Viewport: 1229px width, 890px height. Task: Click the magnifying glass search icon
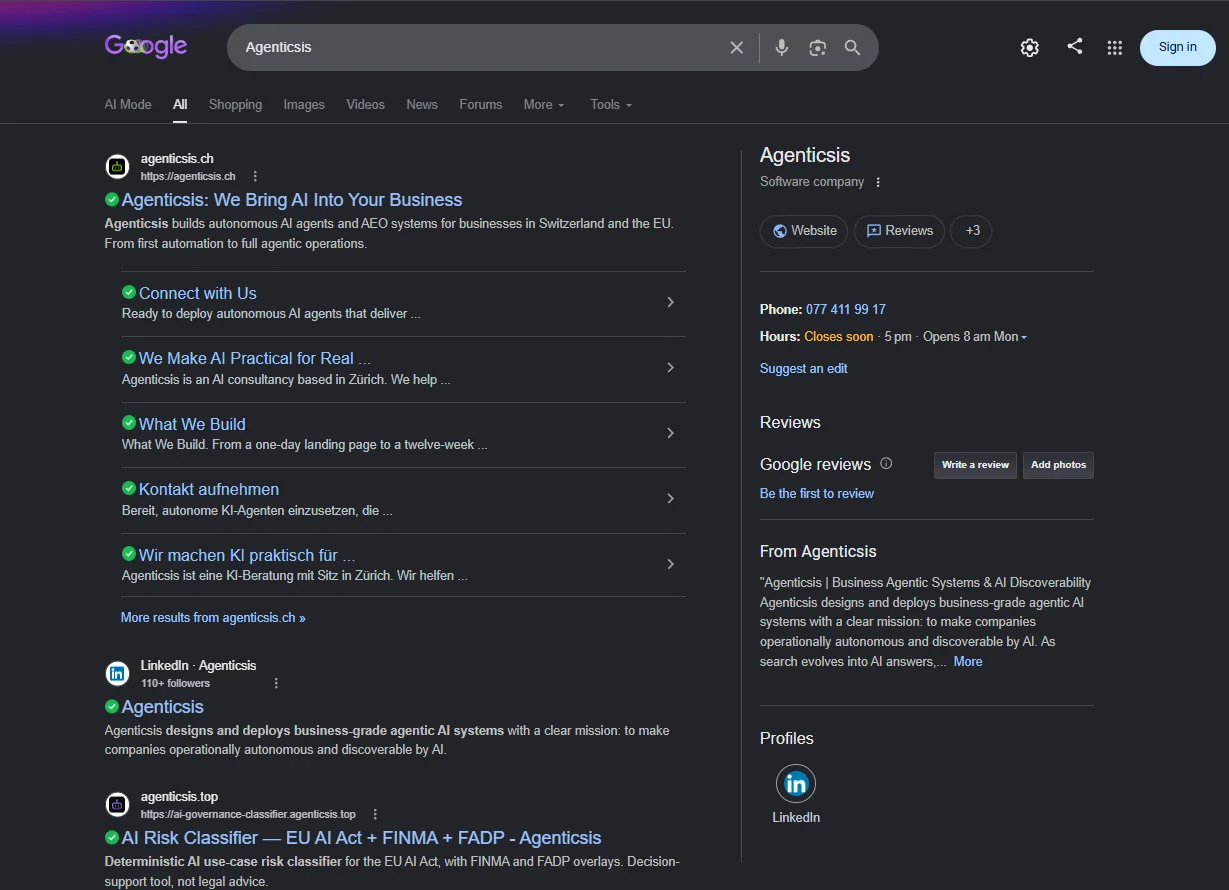[x=853, y=47]
